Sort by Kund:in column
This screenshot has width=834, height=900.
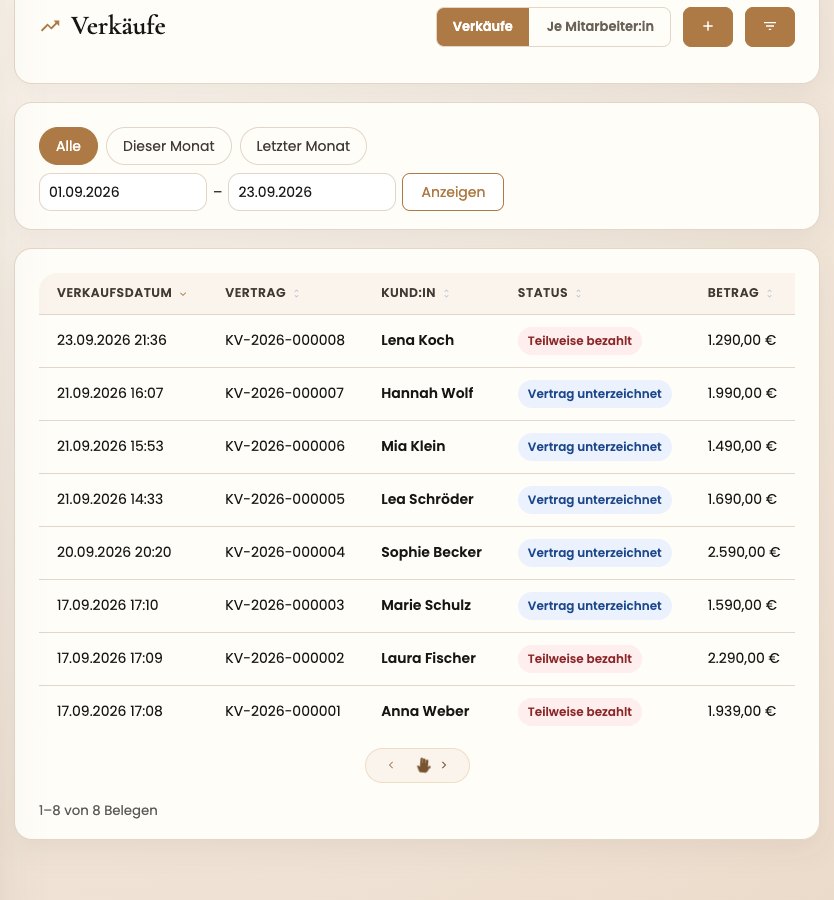point(415,293)
